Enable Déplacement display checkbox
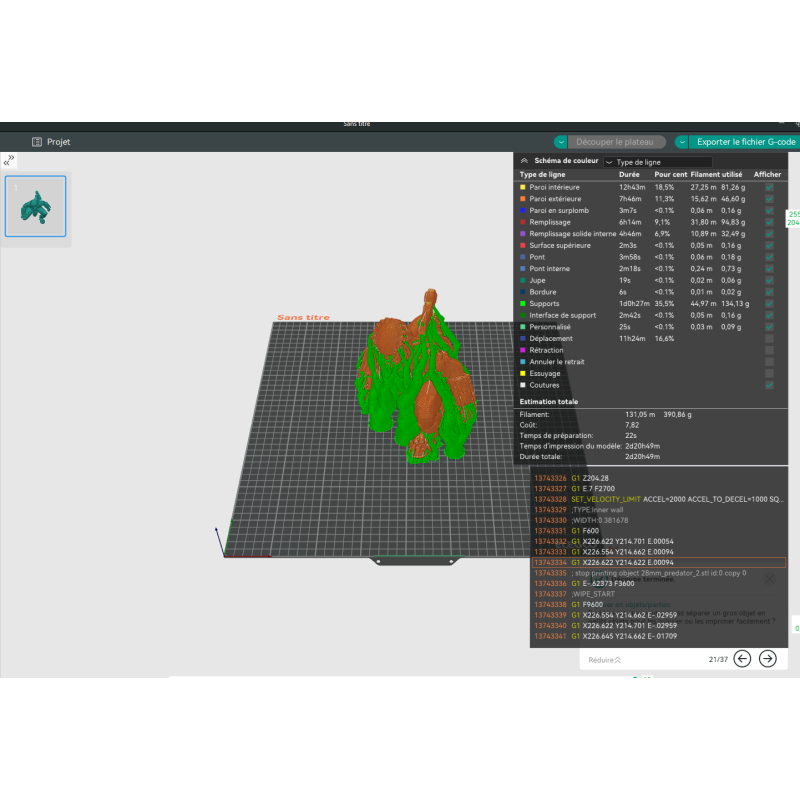 [769, 339]
